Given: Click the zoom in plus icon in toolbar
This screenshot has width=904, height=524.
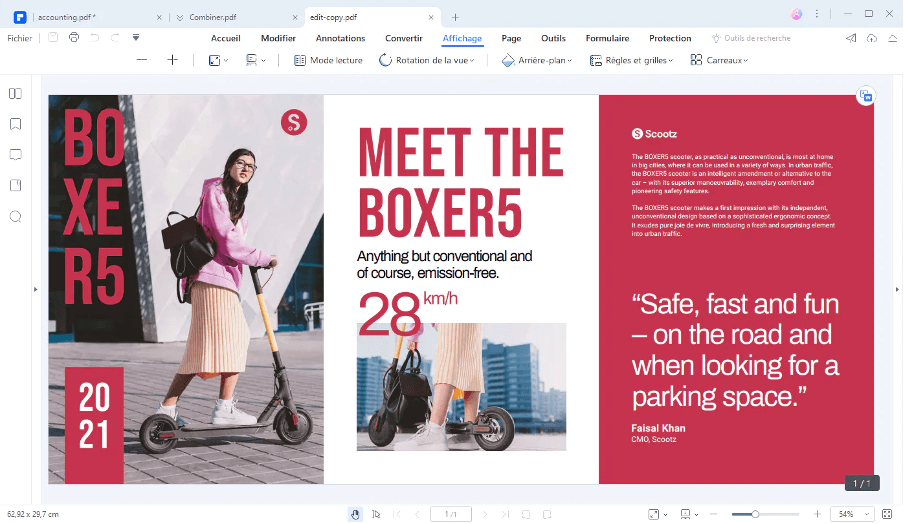Looking at the screenshot, I should coord(172,60).
